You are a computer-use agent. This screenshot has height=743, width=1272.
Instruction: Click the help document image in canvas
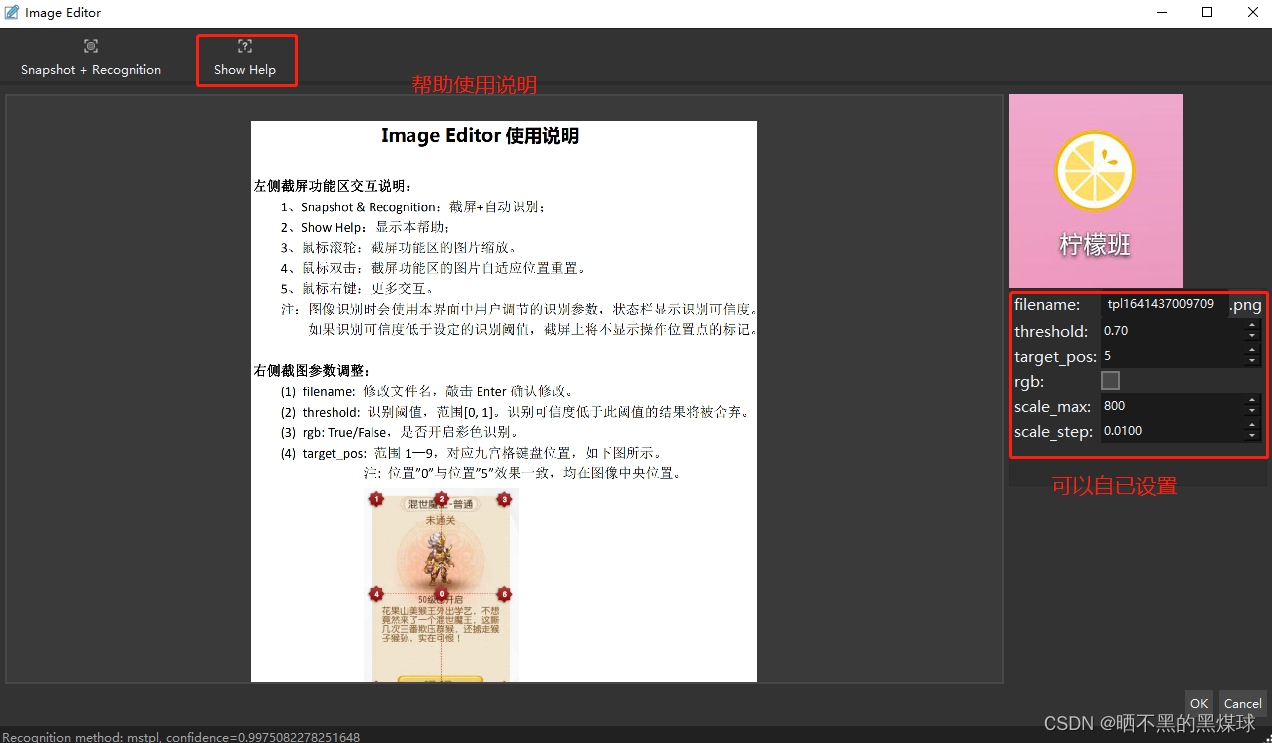(504, 401)
